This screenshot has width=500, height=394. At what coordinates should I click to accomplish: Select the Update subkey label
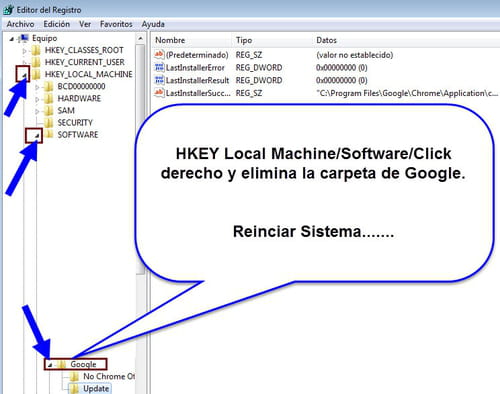(x=96, y=389)
